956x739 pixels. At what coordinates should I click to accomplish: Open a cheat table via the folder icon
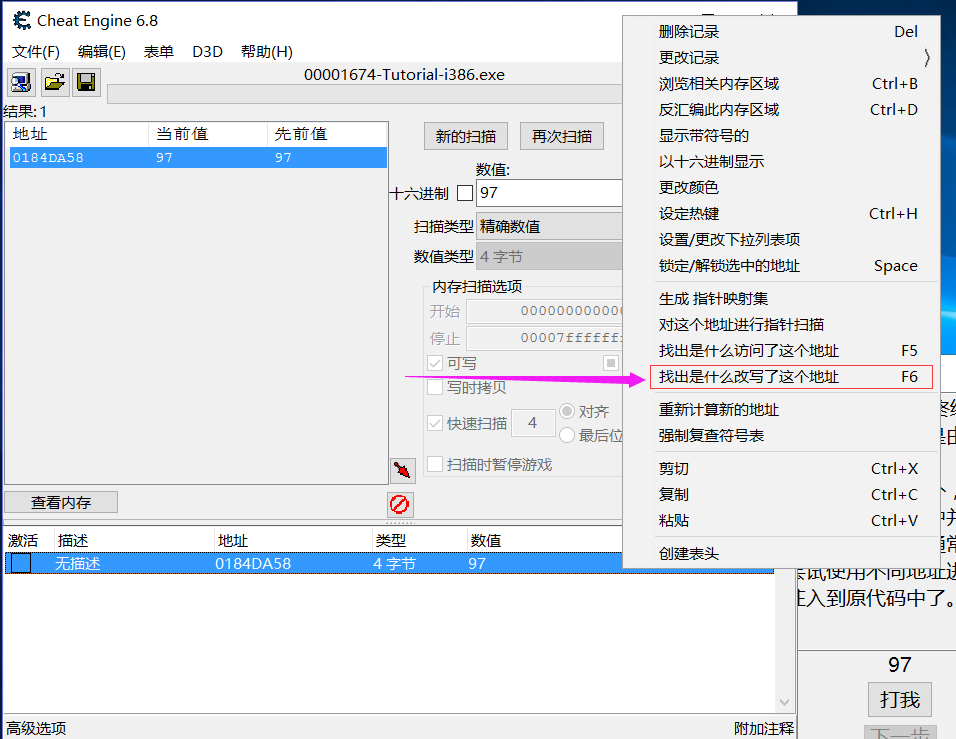point(54,82)
